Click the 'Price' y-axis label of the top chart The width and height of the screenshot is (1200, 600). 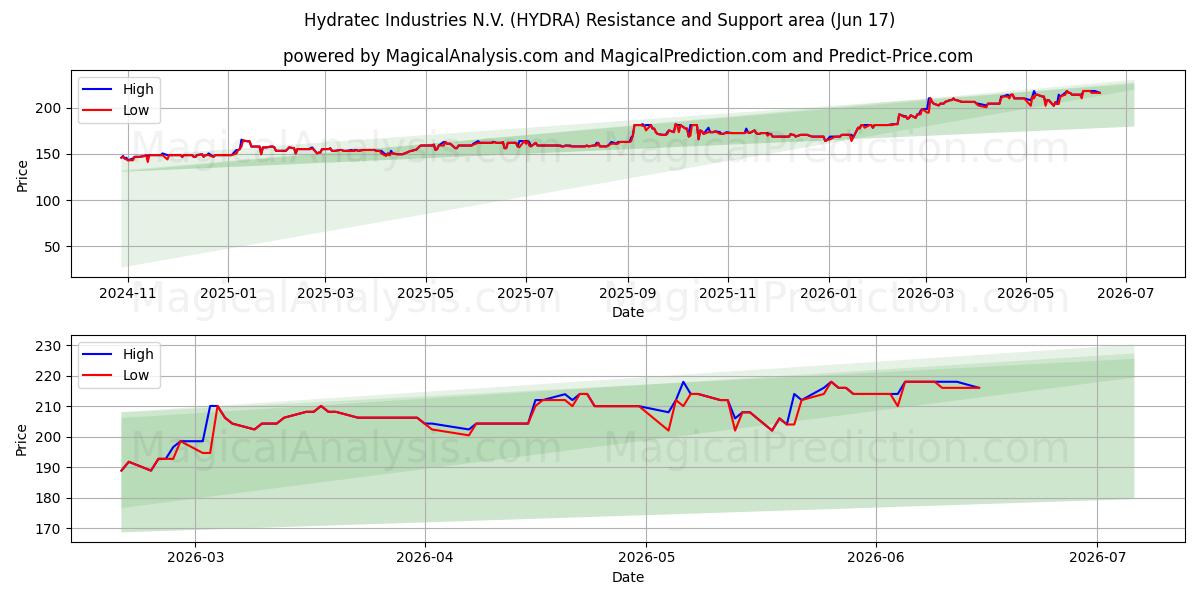coord(23,175)
